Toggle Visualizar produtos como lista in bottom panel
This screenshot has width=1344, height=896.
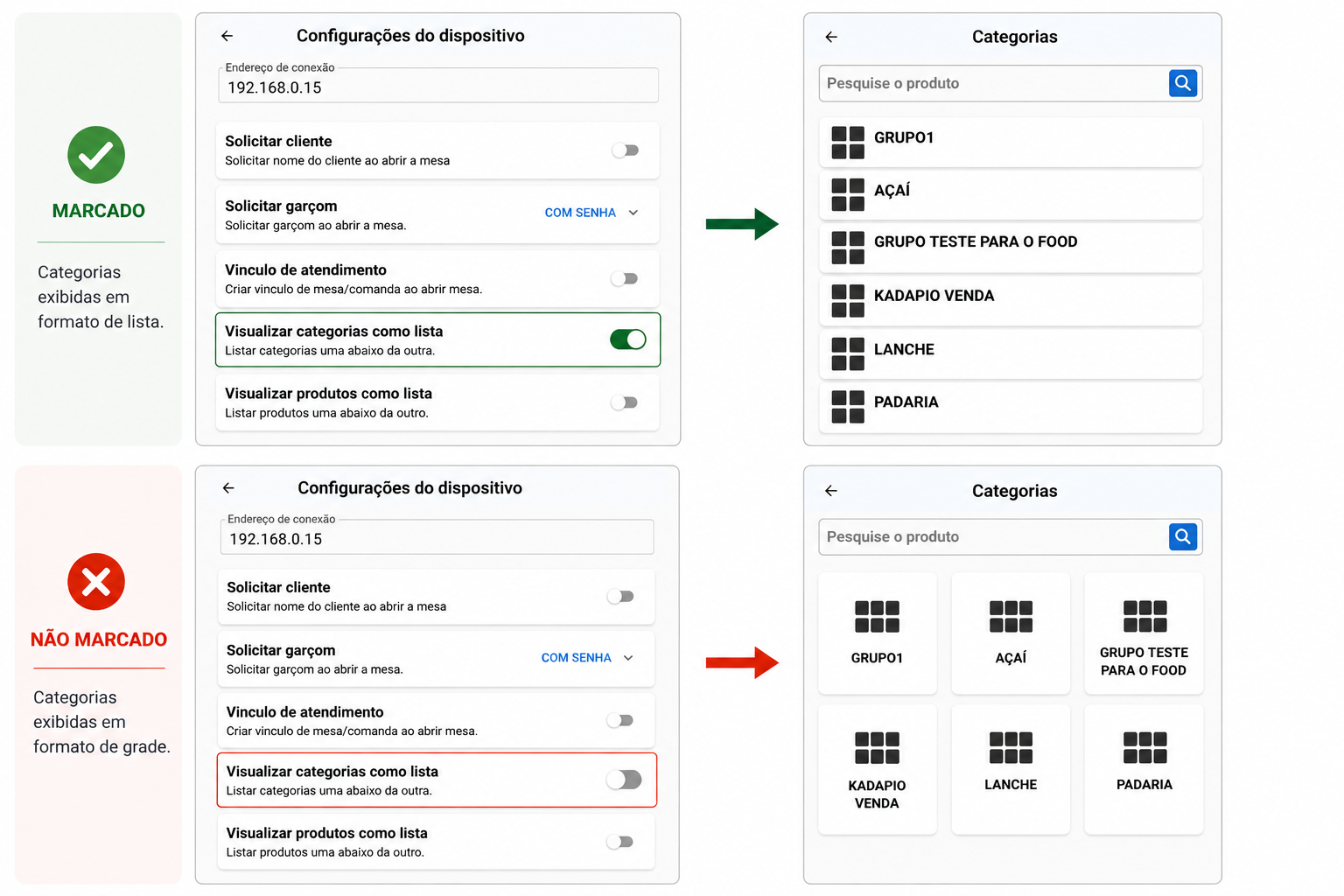tap(619, 842)
